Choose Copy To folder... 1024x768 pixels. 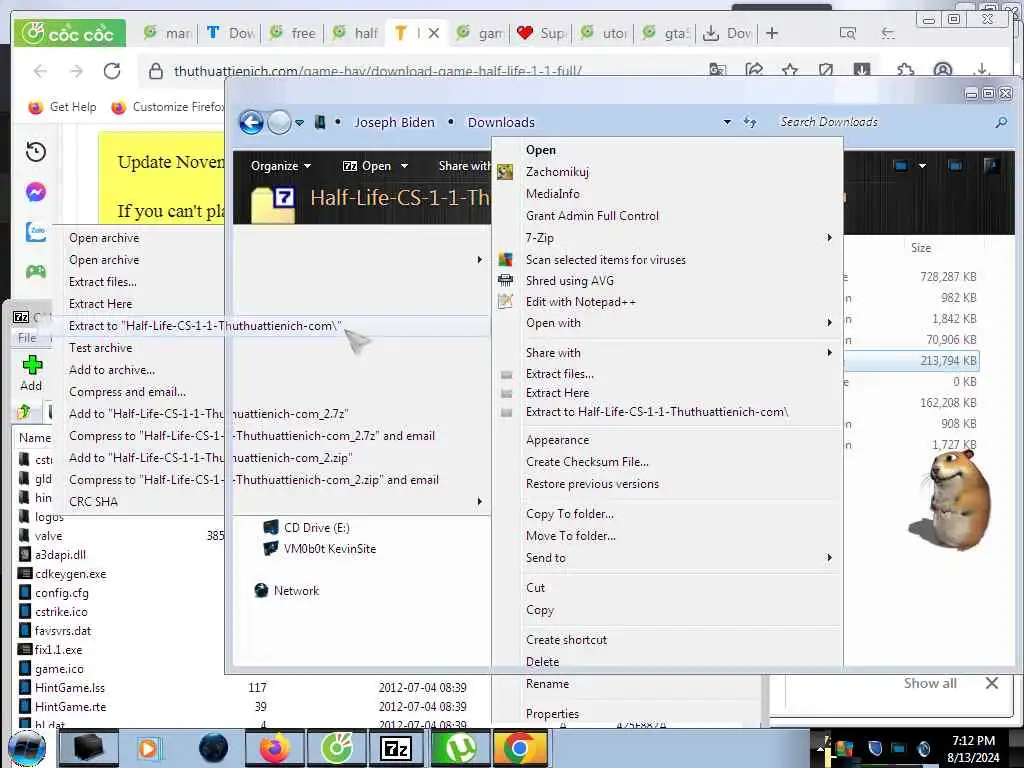coord(569,514)
